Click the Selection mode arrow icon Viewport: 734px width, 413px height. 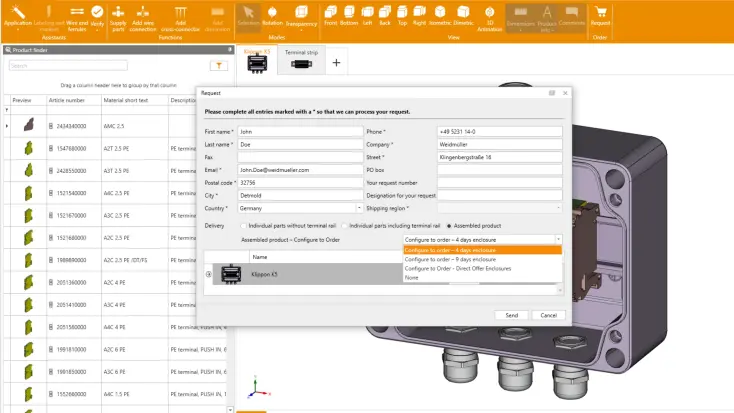pos(247,14)
